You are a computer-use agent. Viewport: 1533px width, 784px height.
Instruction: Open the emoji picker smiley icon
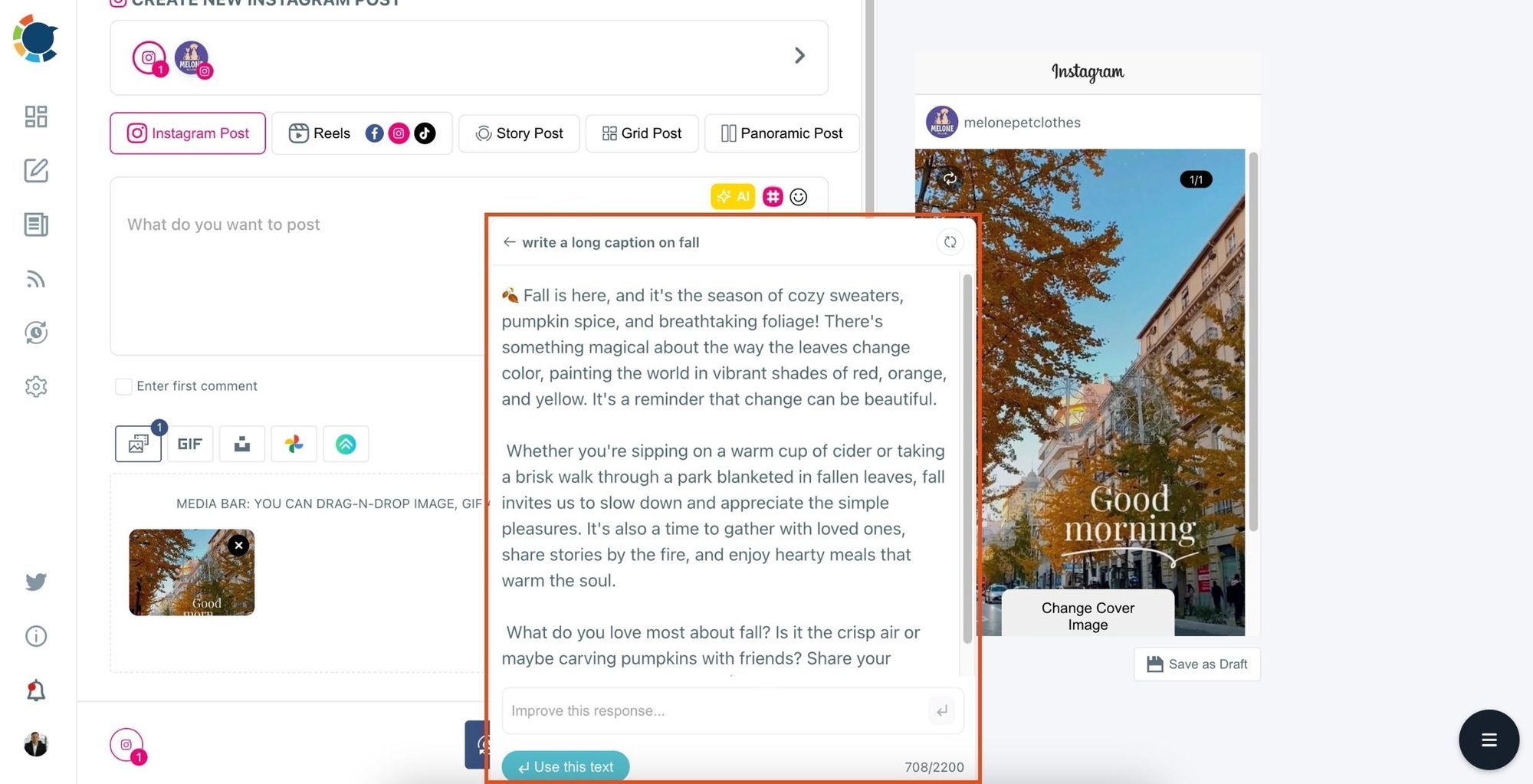[x=798, y=197]
